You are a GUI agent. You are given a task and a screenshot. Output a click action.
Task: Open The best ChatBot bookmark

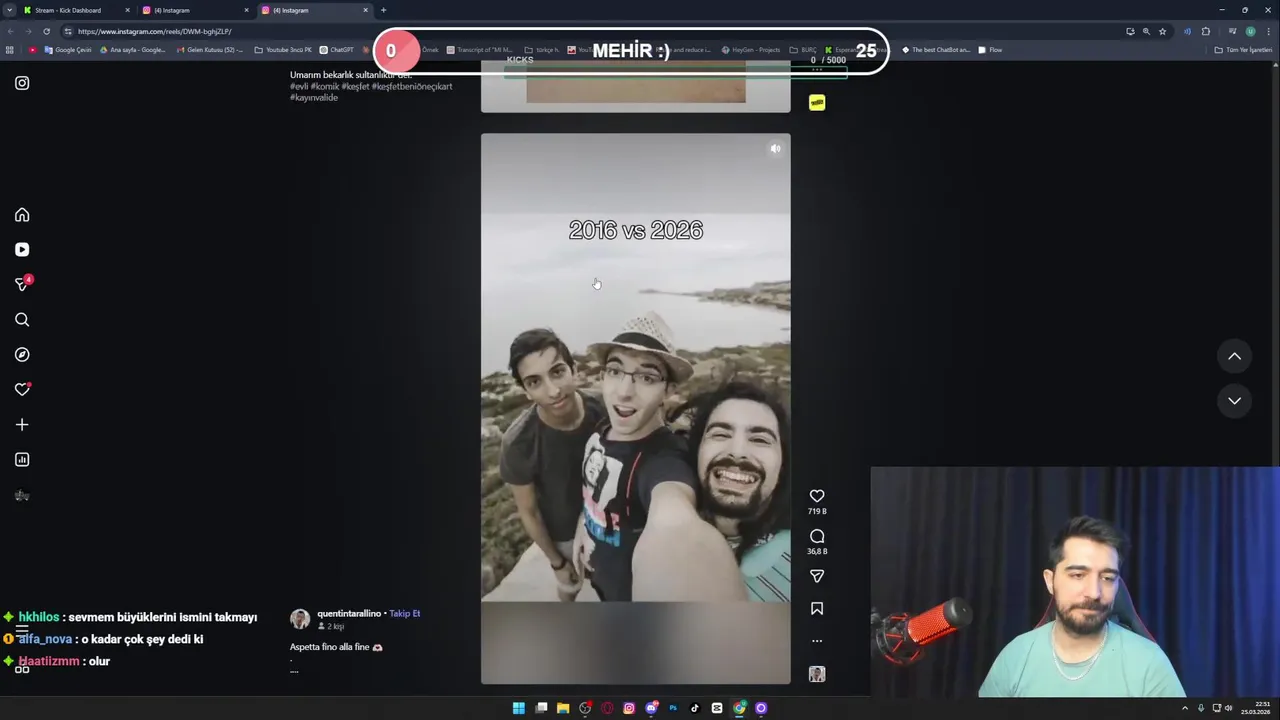click(x=936, y=50)
